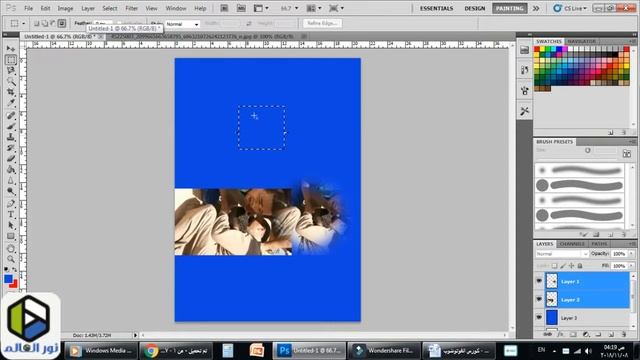Click the Refine Edge button
This screenshot has height=360, width=640.
[322, 23]
